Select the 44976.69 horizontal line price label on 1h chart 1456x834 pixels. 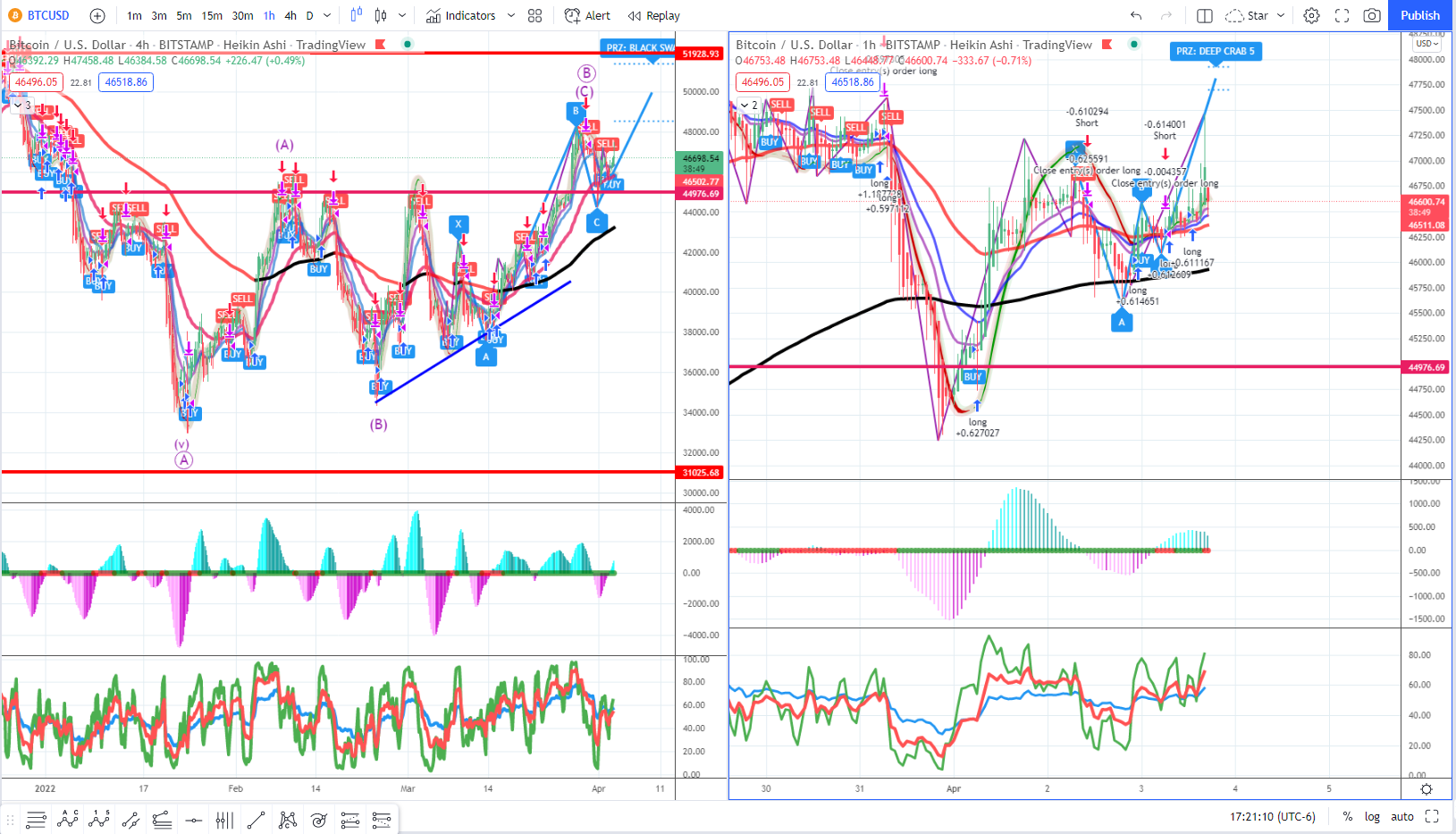click(1427, 367)
